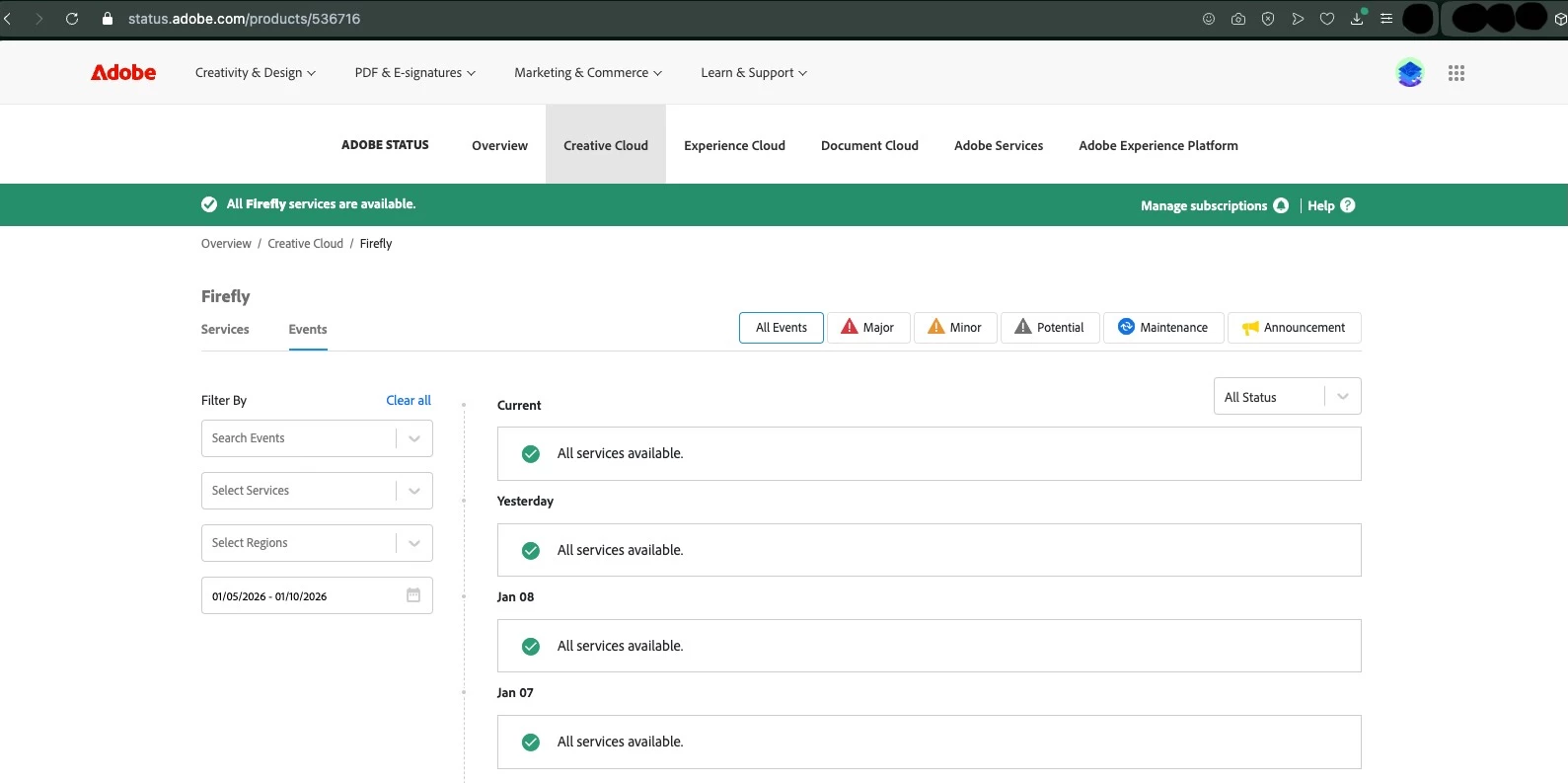Open the calendar icon in date range field
The width and height of the screenshot is (1568, 783).
pyautogui.click(x=413, y=595)
